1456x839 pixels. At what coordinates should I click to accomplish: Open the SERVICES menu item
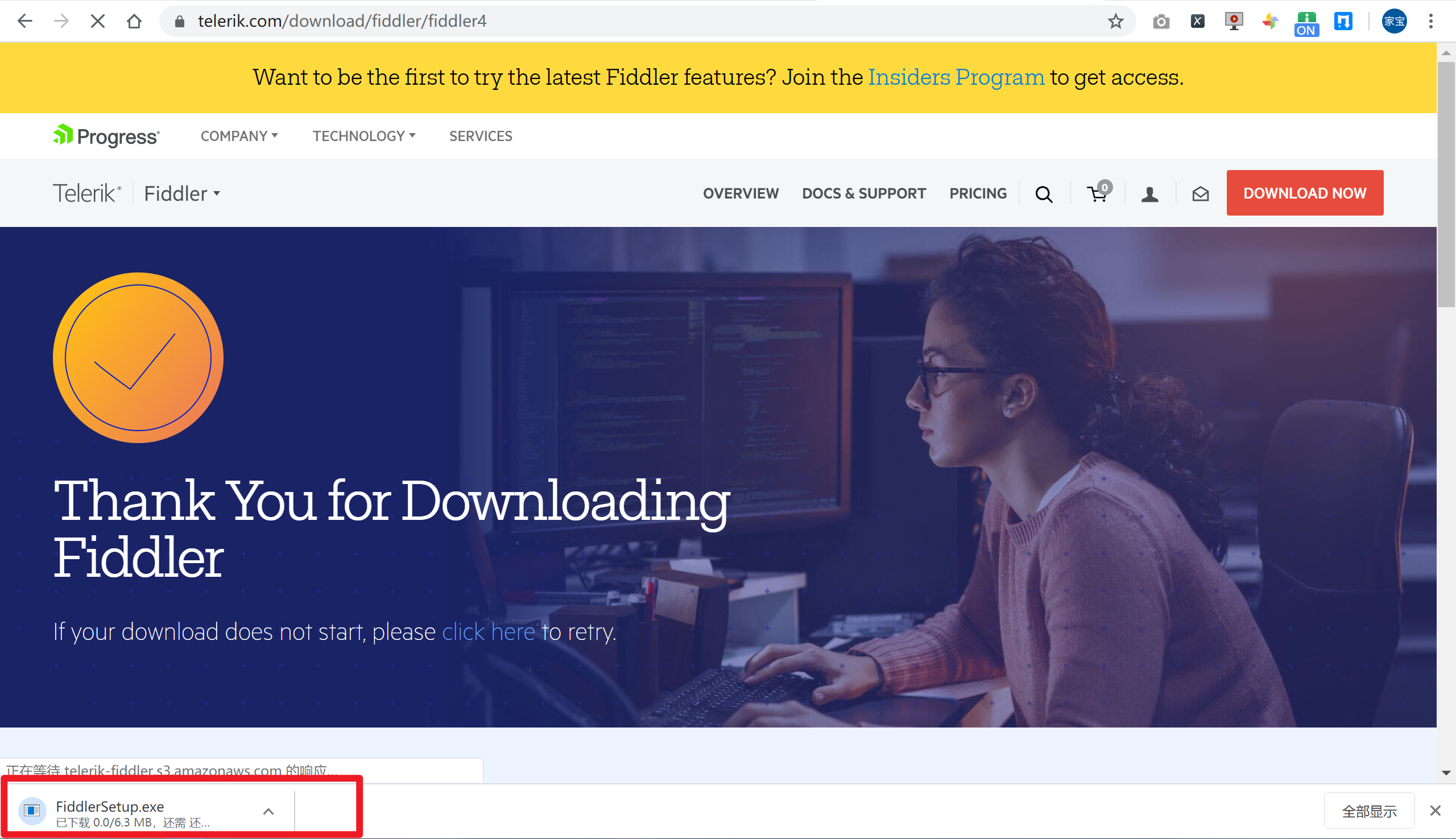click(x=481, y=136)
